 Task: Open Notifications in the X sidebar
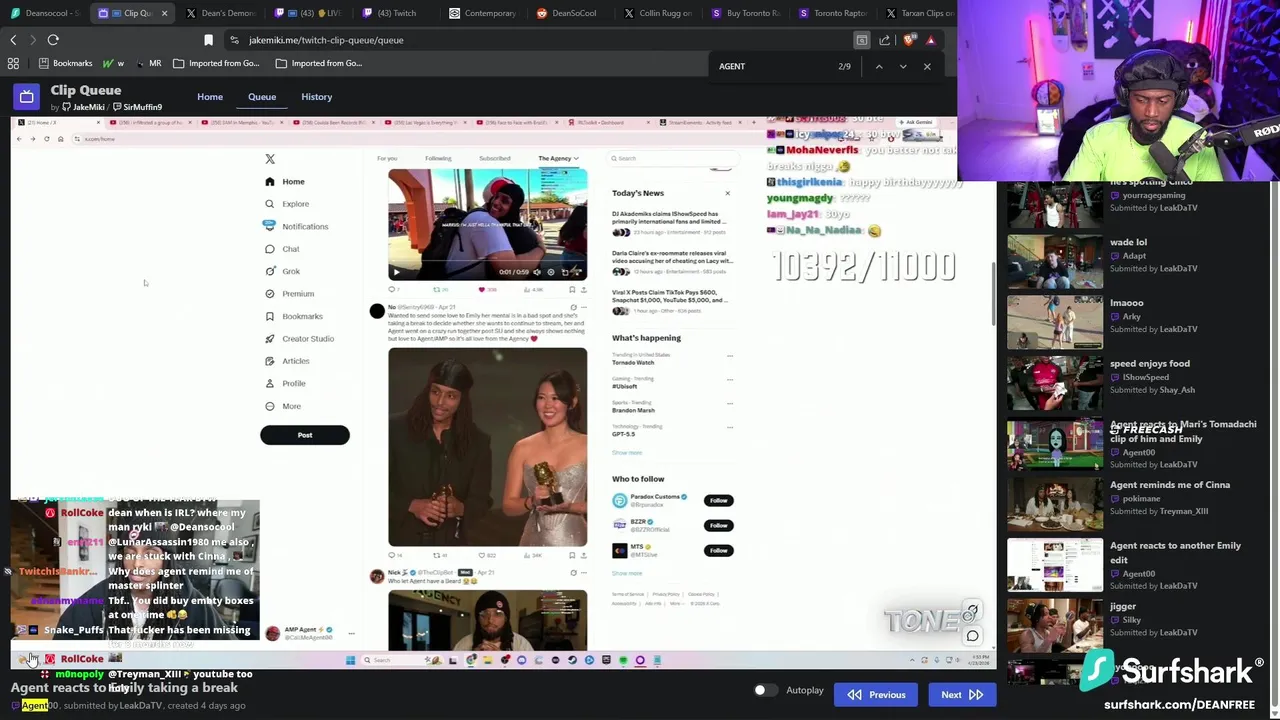(296, 227)
